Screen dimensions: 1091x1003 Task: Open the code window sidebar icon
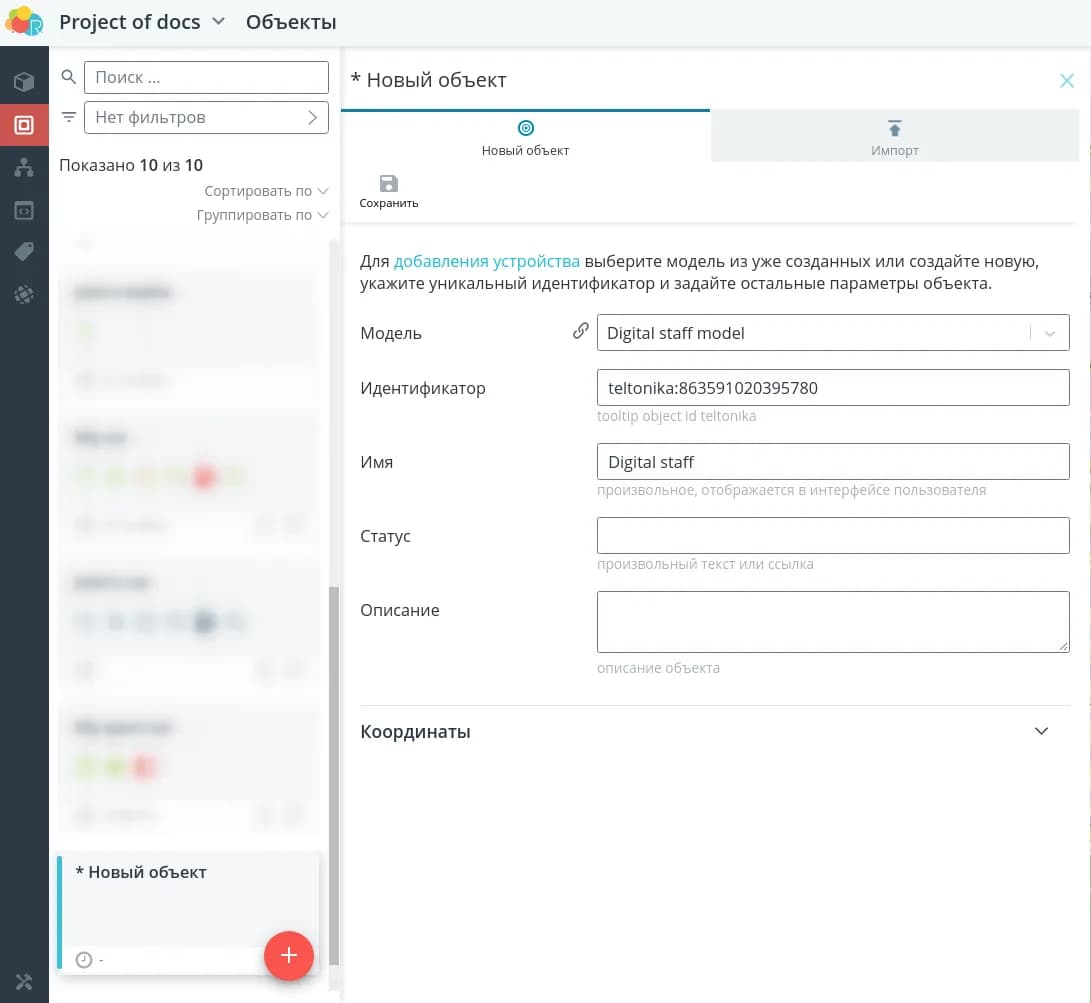pyautogui.click(x=24, y=211)
